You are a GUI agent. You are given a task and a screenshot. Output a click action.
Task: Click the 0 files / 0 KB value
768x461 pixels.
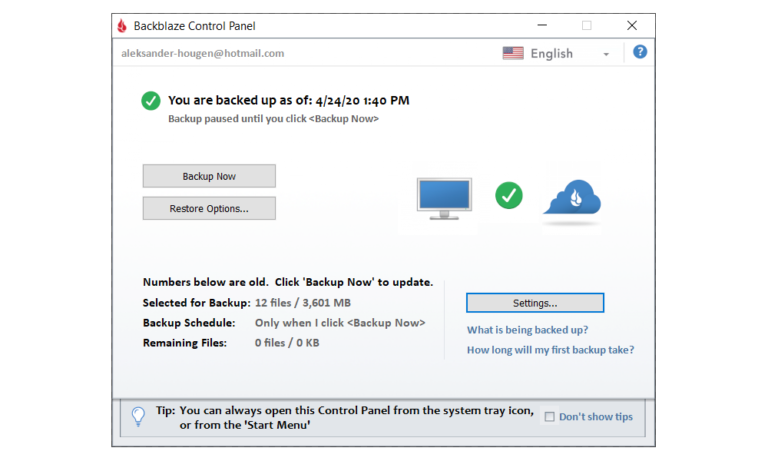click(x=287, y=343)
